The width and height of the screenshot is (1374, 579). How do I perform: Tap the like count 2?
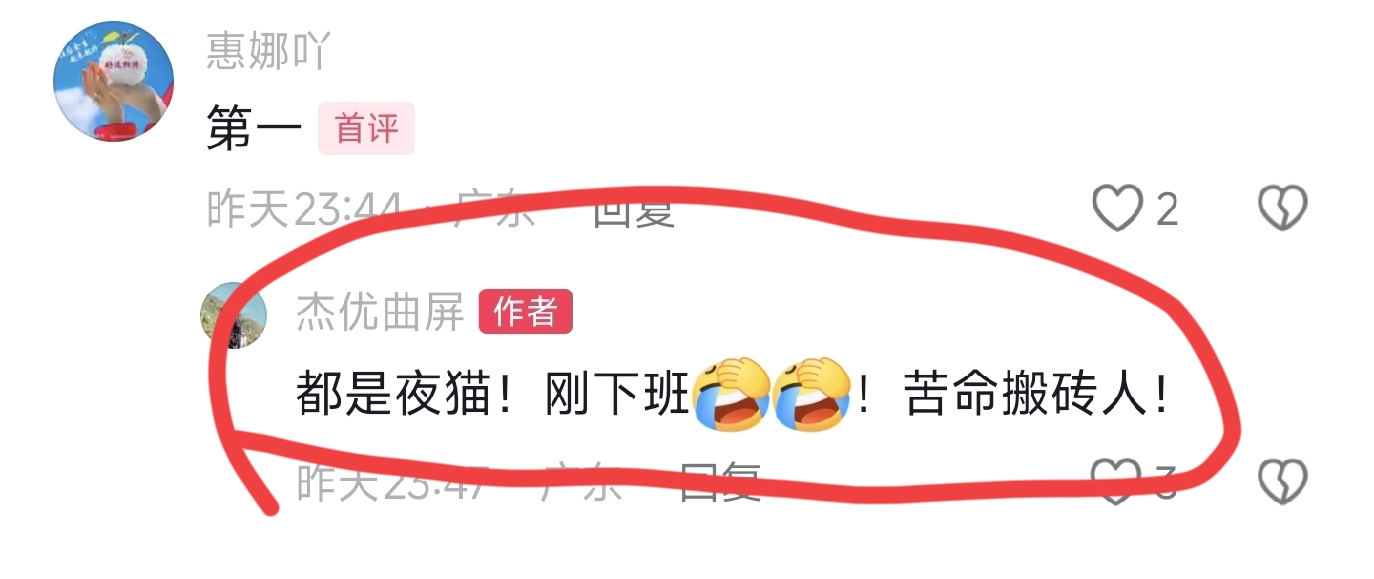coord(1166,210)
